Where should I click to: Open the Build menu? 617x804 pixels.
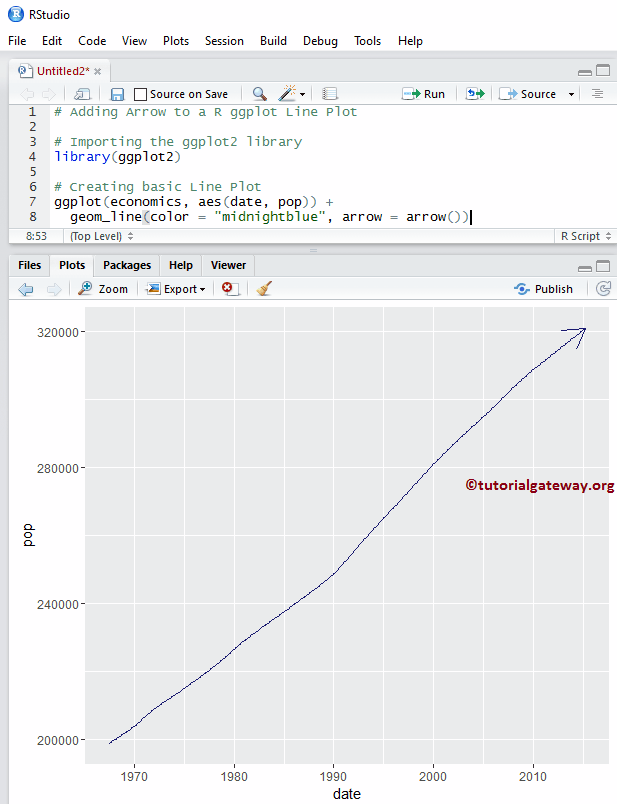[273, 41]
